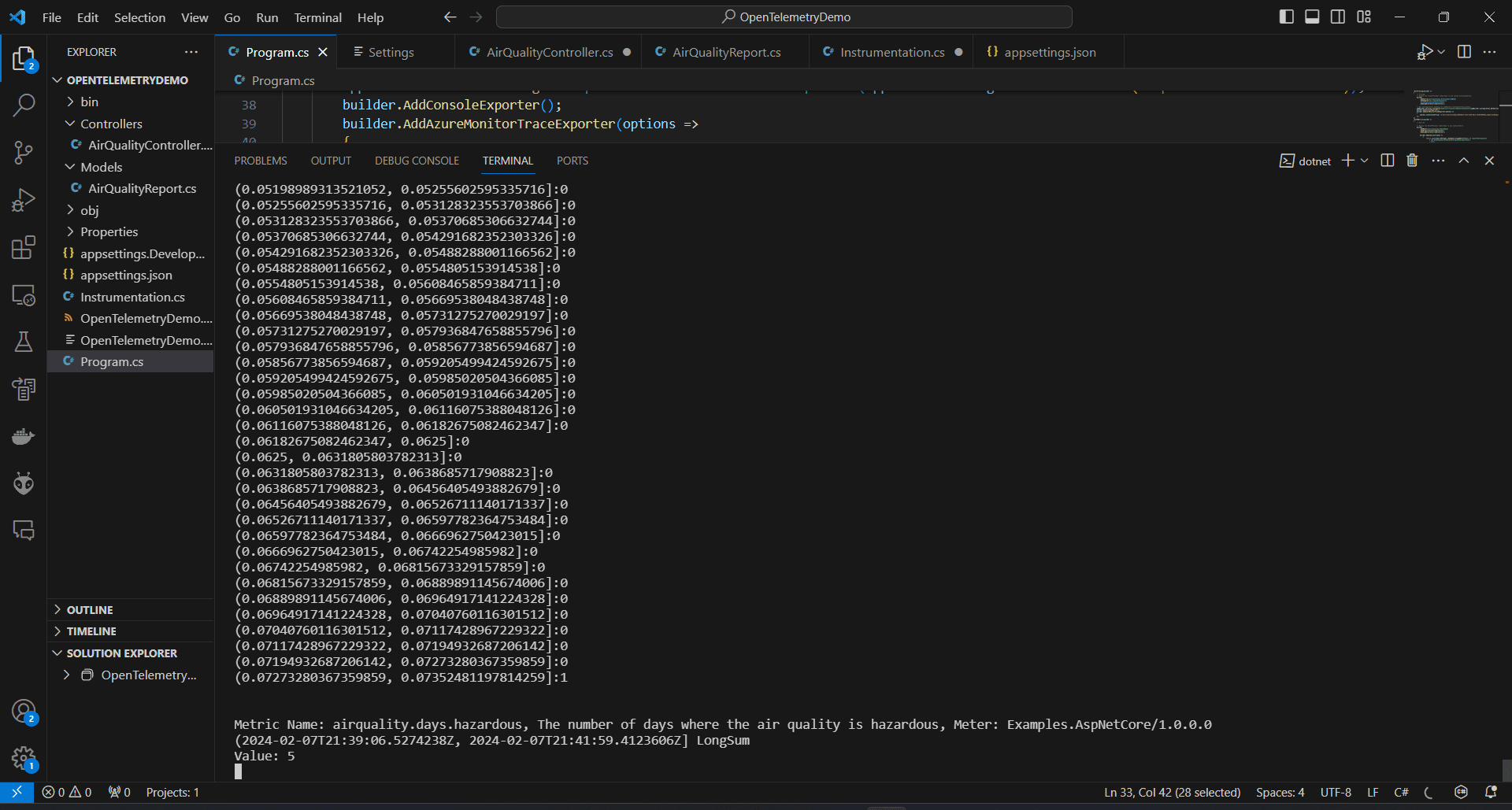This screenshot has width=1512, height=810.
Task: Kill the active dotnet terminal
Action: (x=1410, y=160)
